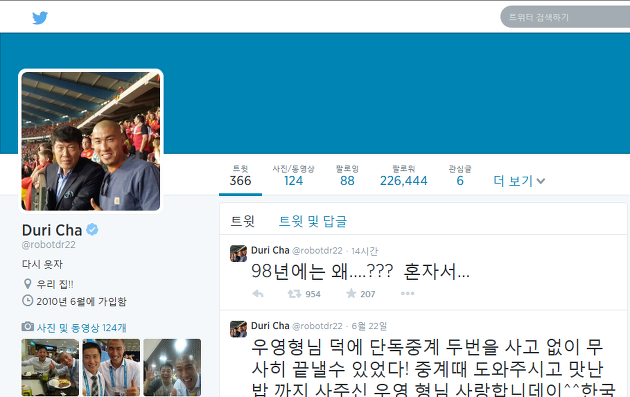Click the 우영형님 덕에 tweet text
The image size is (630, 397).
click(x=433, y=368)
